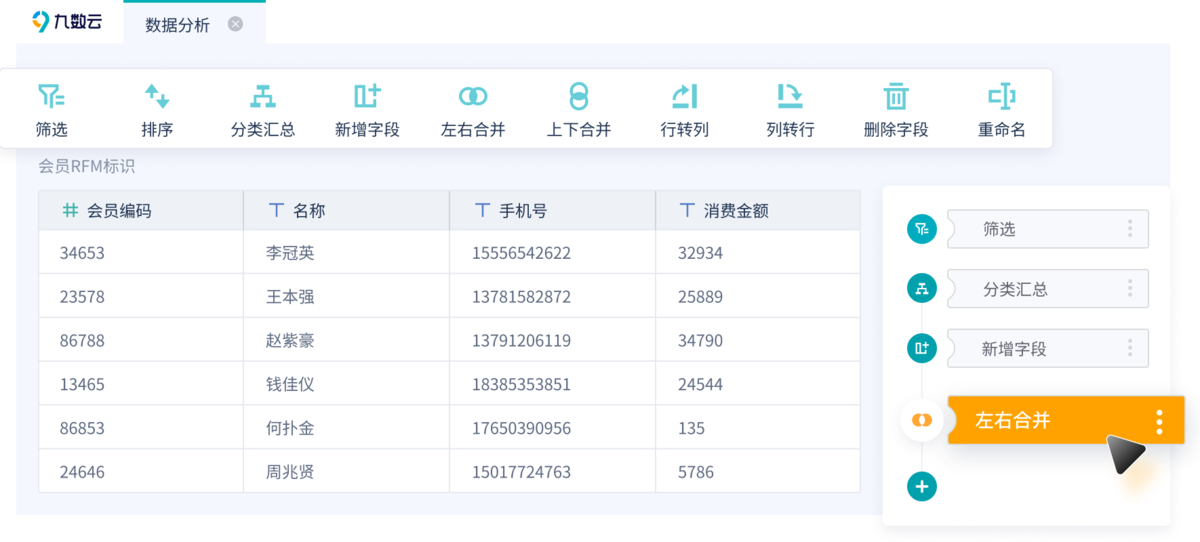Select phone cell 13781582872
1200x542 pixels.
tap(552, 297)
